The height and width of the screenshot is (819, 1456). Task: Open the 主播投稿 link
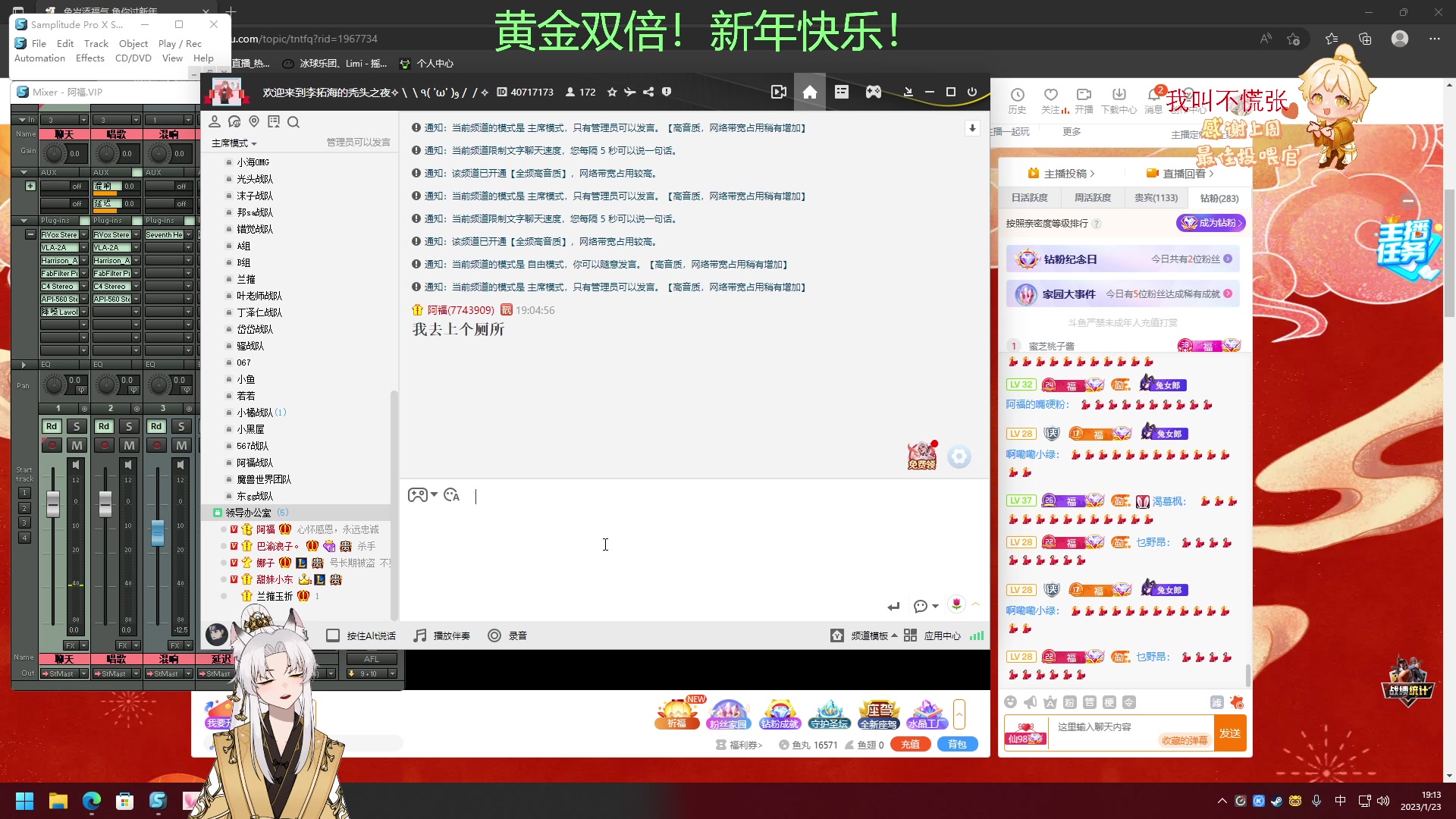point(1061,174)
